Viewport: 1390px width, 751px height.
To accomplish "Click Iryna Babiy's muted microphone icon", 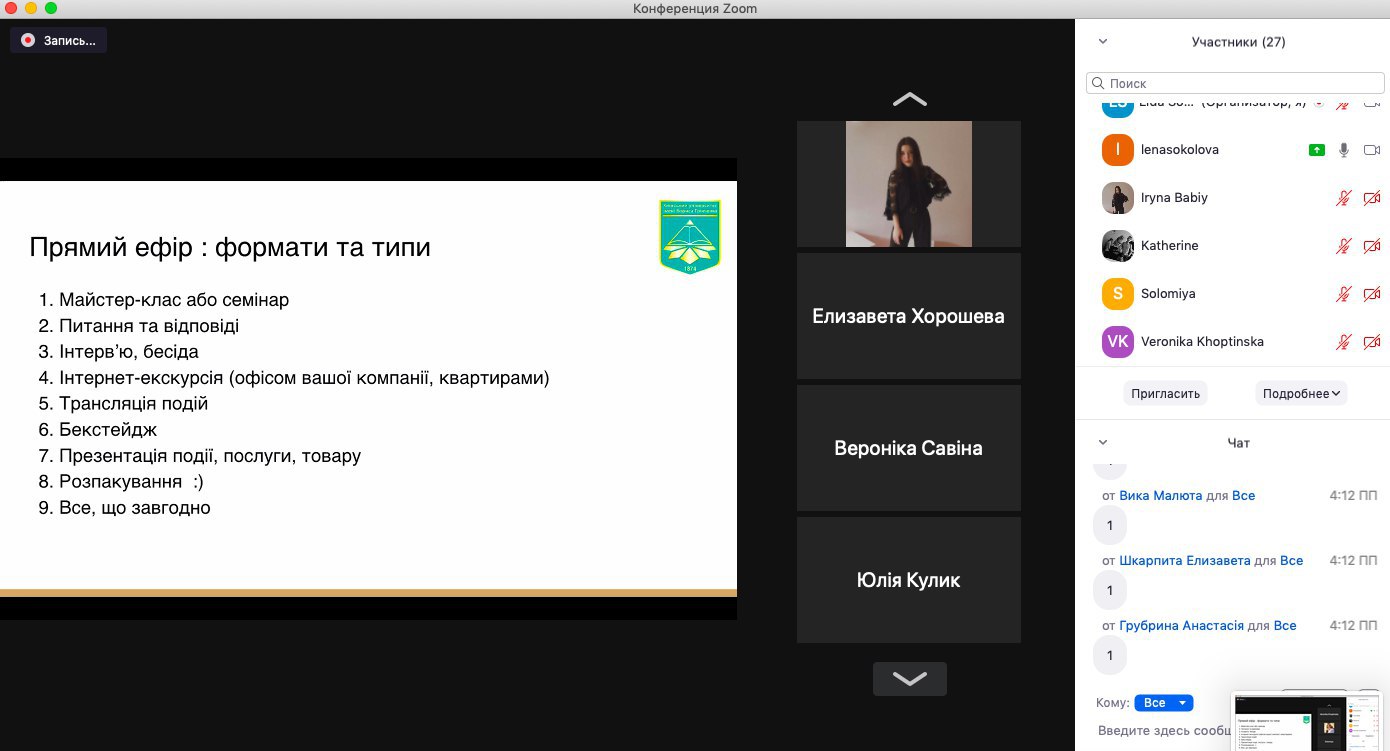I will tap(1344, 198).
